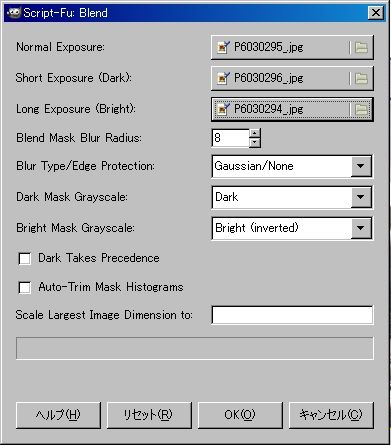Enable Auto-Trim Mask Histograms checkbox
The image size is (391, 445).
click(25, 287)
